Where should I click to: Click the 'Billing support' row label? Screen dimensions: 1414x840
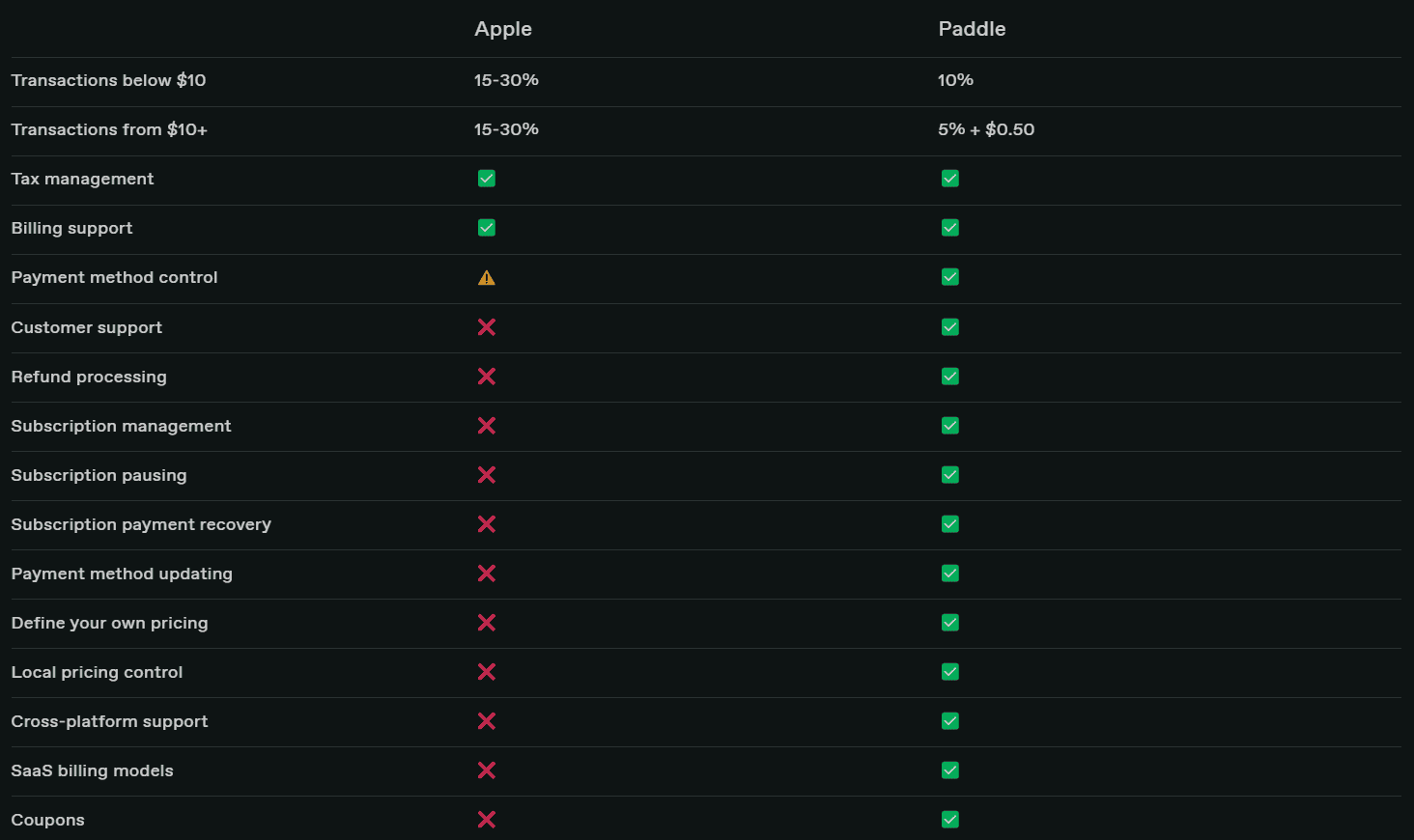(x=71, y=229)
